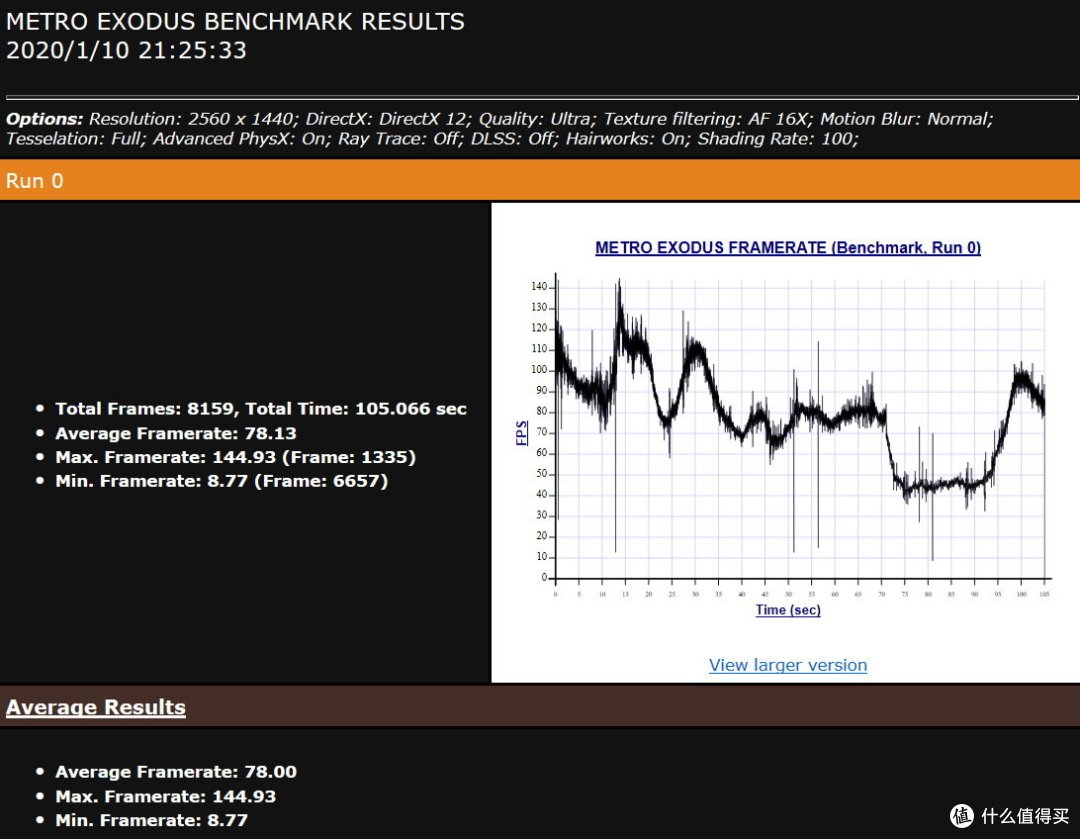Click the 'Average Results' heading
Screen dimensions: 1080x839
pos(96,707)
